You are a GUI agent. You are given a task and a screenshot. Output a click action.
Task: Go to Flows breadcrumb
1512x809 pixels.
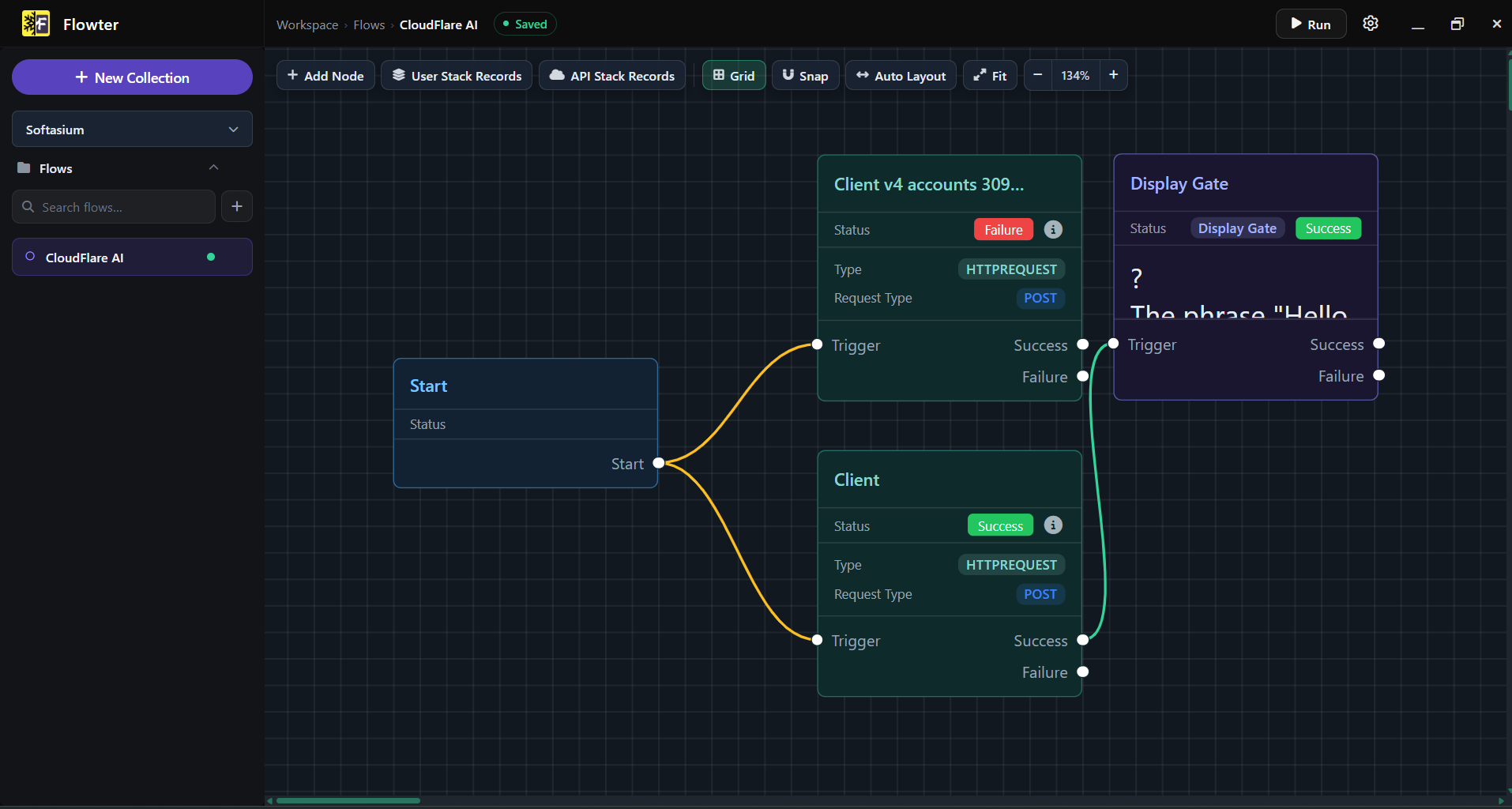point(369,24)
